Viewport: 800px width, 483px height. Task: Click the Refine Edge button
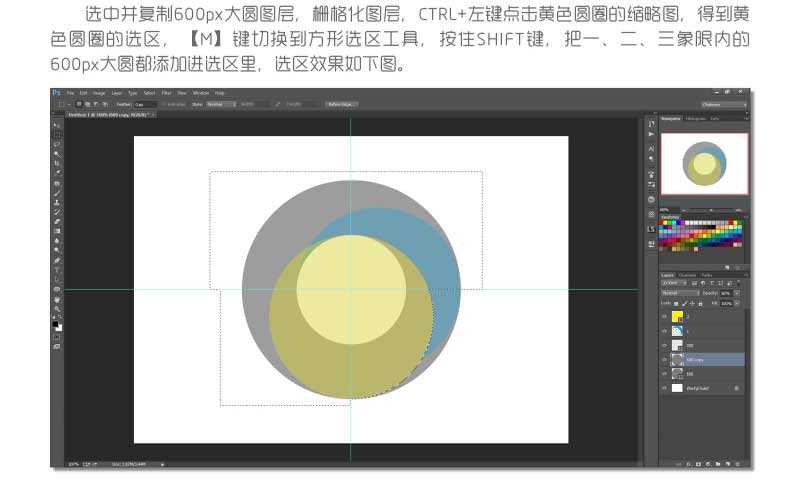point(338,104)
